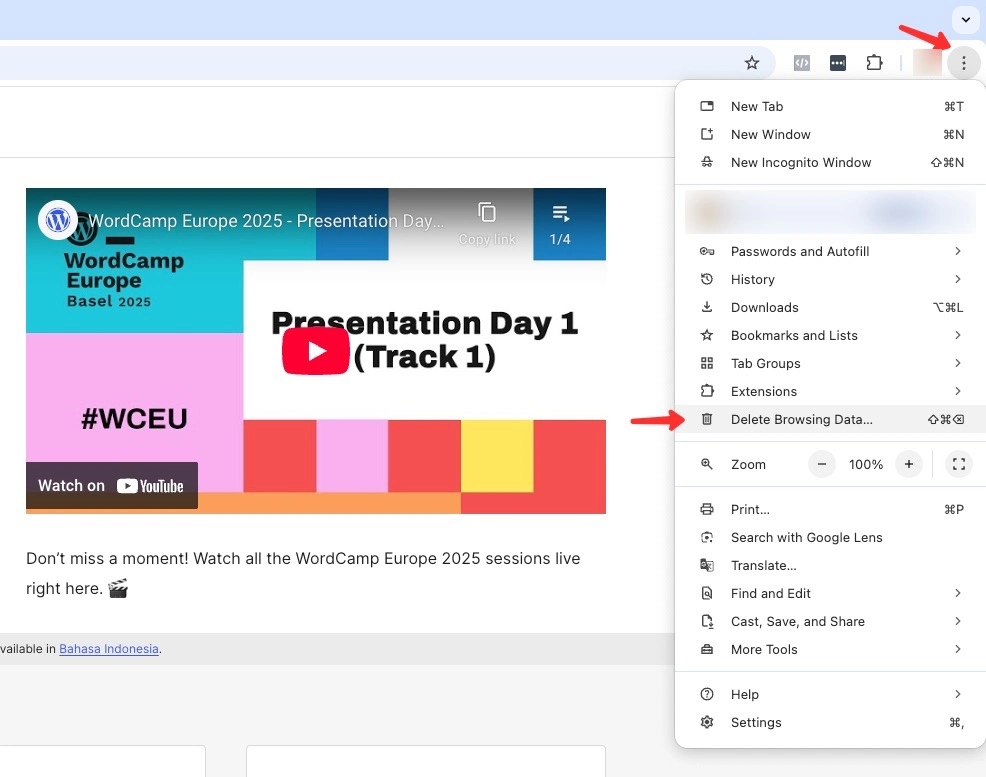Increase zoom with the plus button
Image resolution: width=986 pixels, height=777 pixels.
pos(909,464)
